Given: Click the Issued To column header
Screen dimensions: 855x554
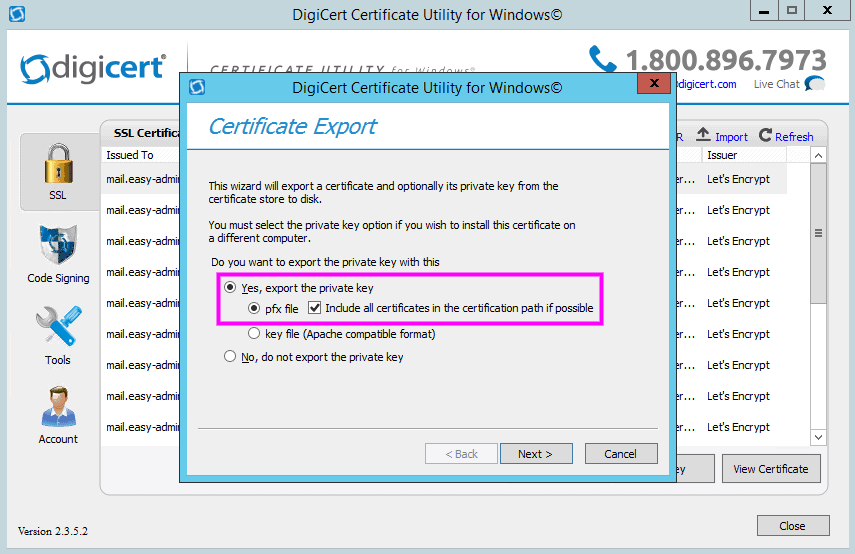Looking at the screenshot, I should coord(141,155).
